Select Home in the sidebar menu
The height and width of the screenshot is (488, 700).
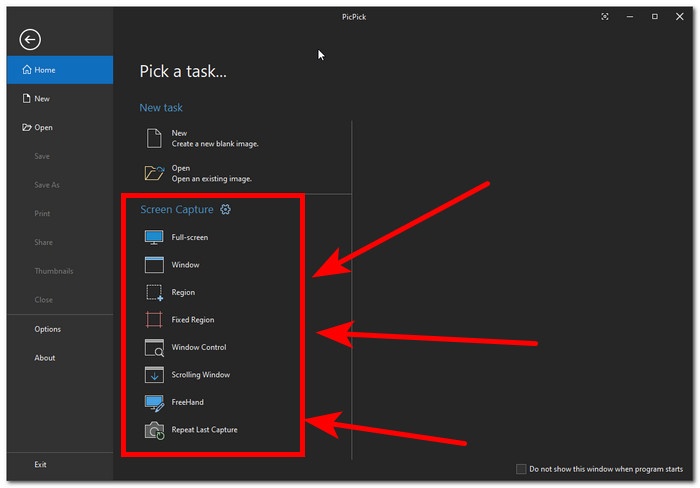coord(60,70)
